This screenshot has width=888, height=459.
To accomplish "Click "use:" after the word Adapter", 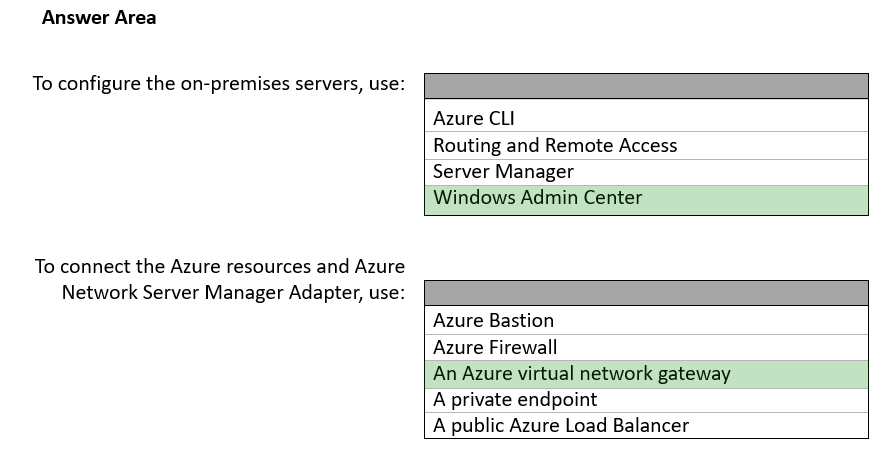I will 386,293.
